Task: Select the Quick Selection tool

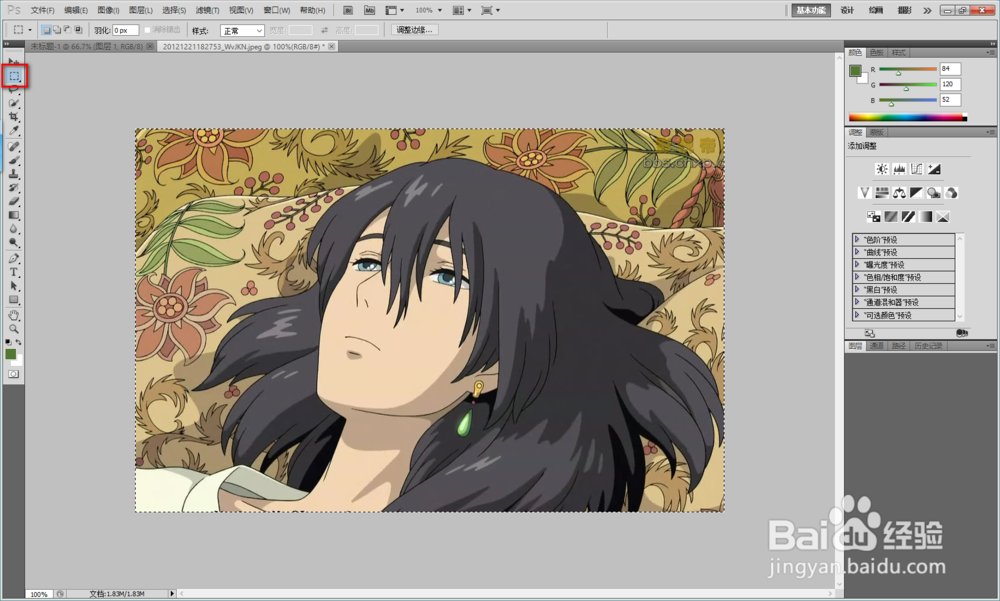Action: [13, 103]
